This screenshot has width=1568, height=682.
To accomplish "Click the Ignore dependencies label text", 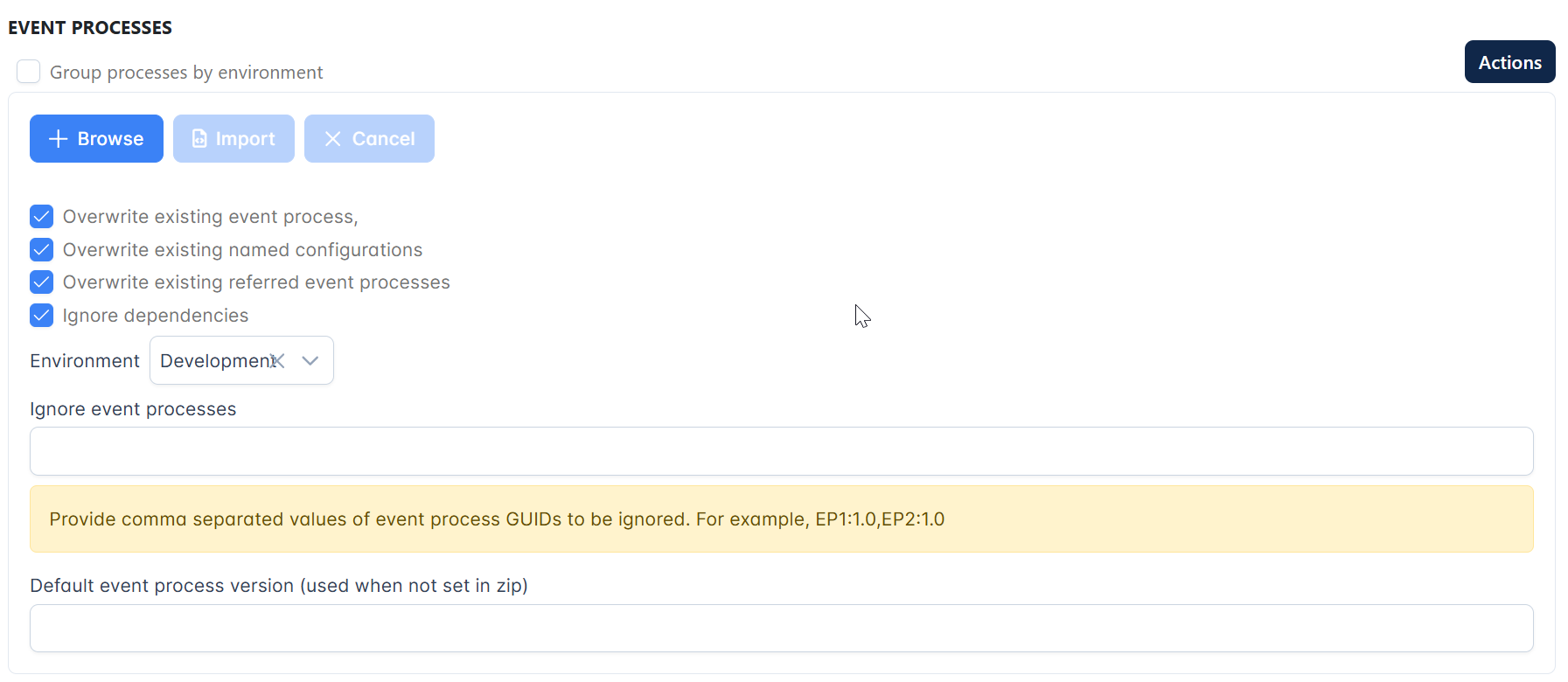I will point(156,316).
